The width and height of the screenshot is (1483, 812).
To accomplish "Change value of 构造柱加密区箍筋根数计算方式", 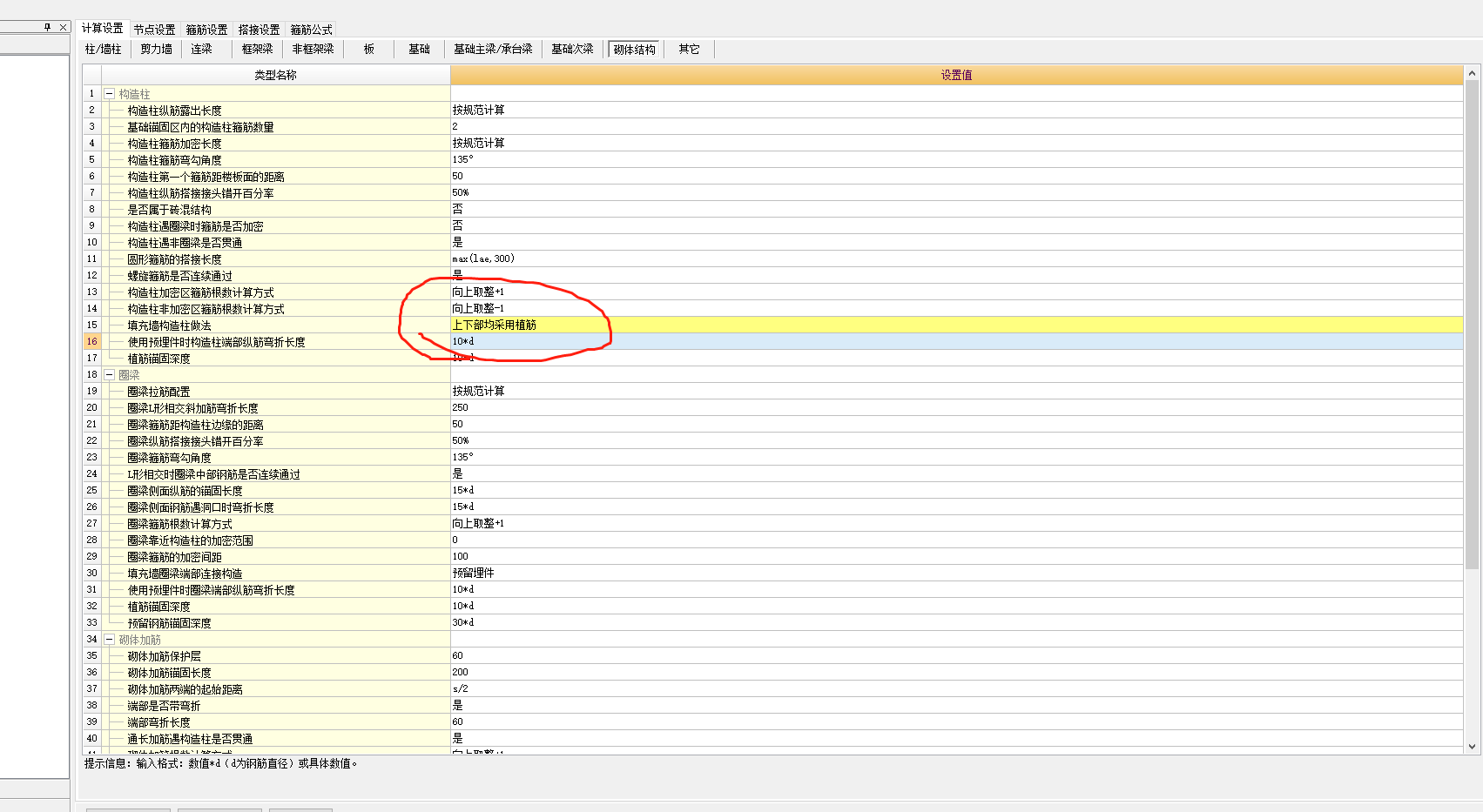I will 956,292.
